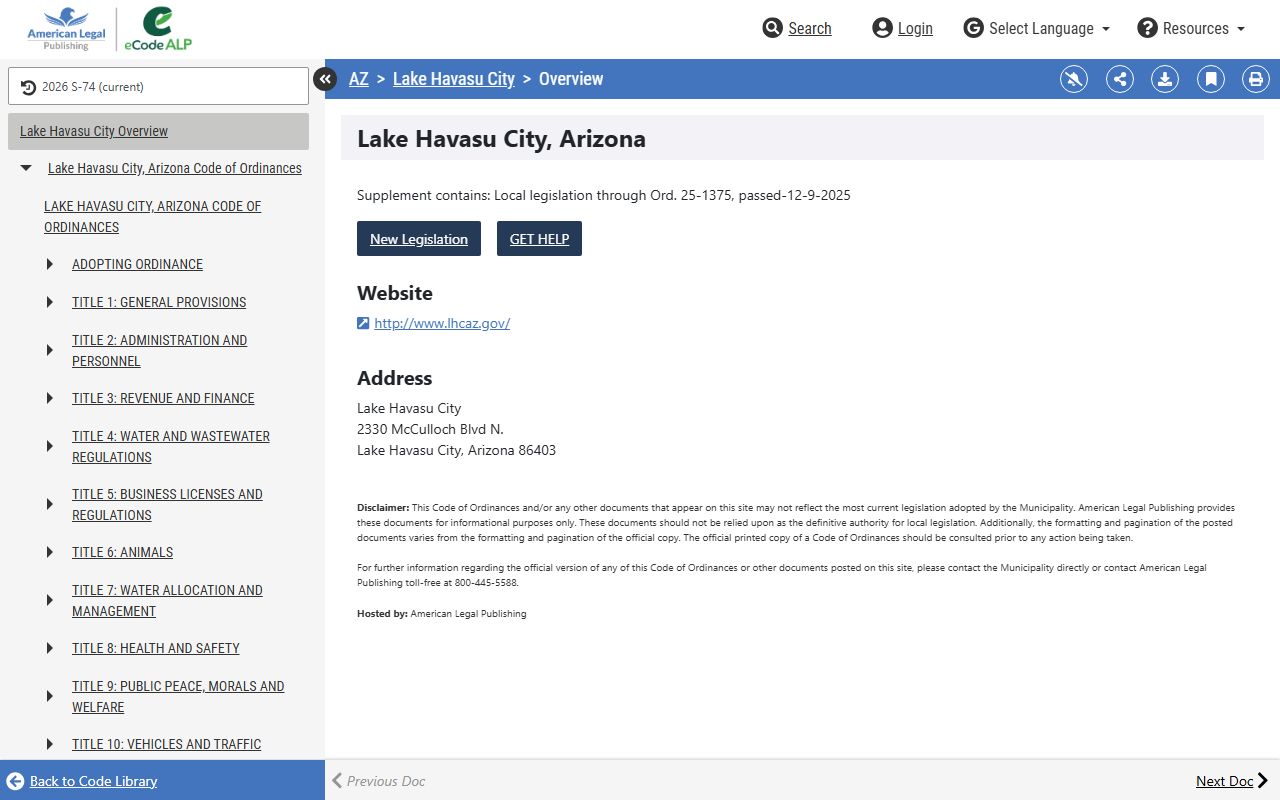Click the Login user icon
The width and height of the screenshot is (1280, 800).
[882, 28]
